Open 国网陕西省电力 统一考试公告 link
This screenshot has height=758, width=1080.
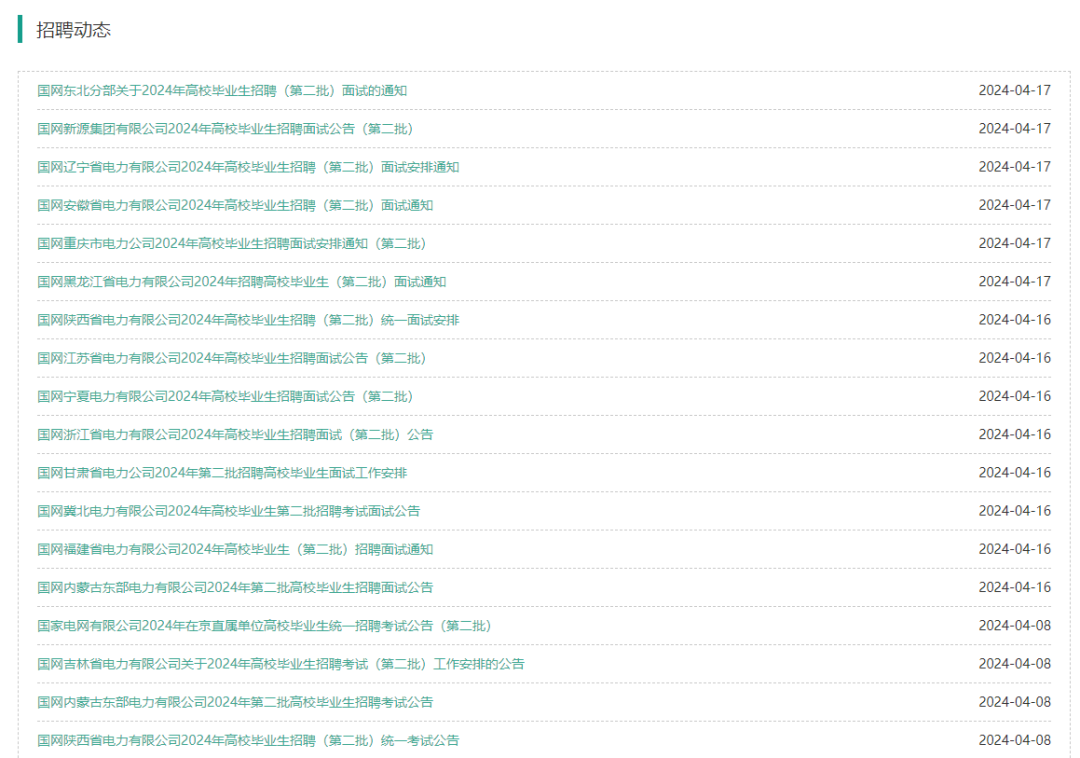click(248, 740)
